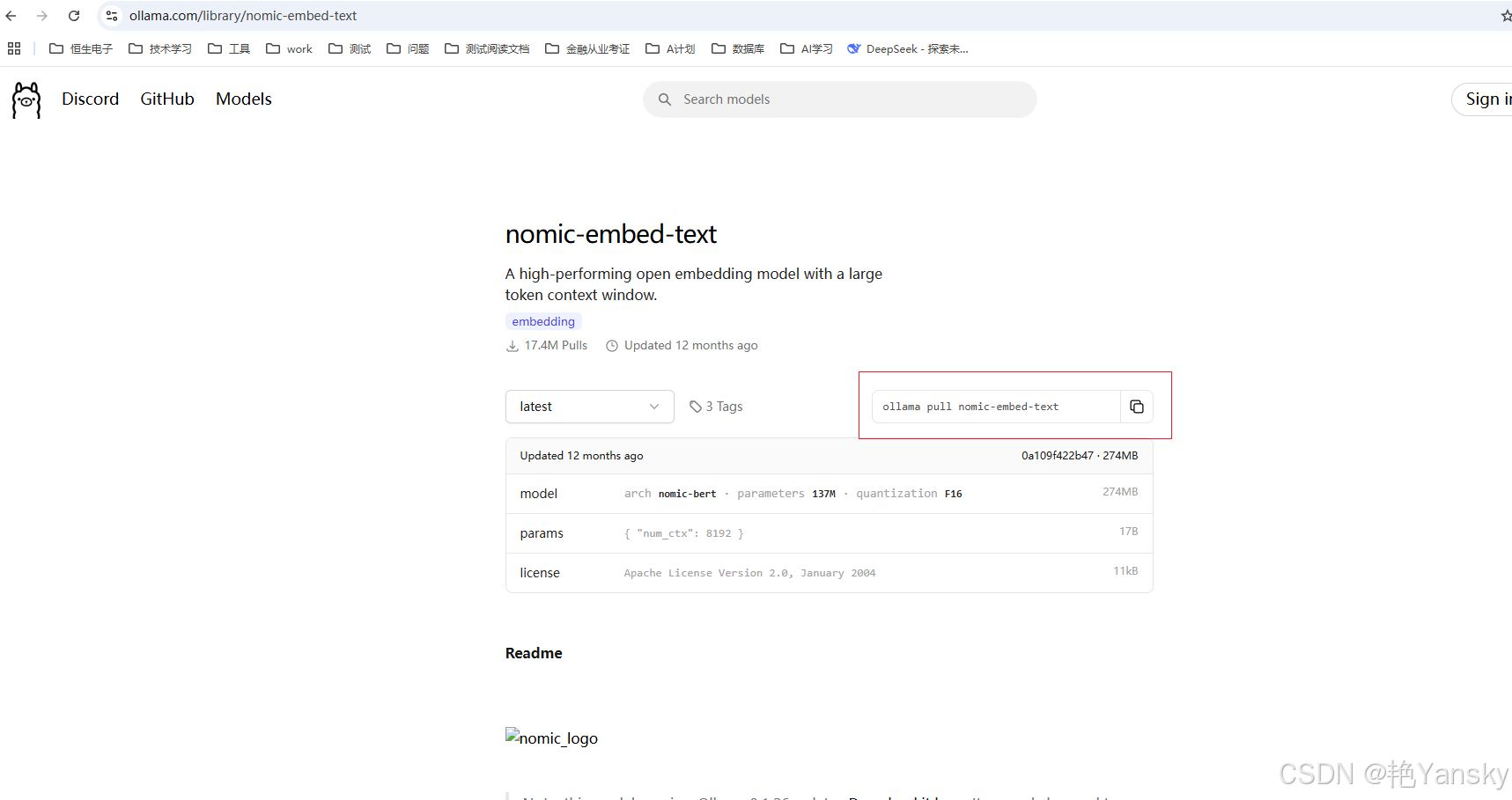Click the embedding tag badge
Viewport: 1512px width, 800px height.
tap(543, 322)
